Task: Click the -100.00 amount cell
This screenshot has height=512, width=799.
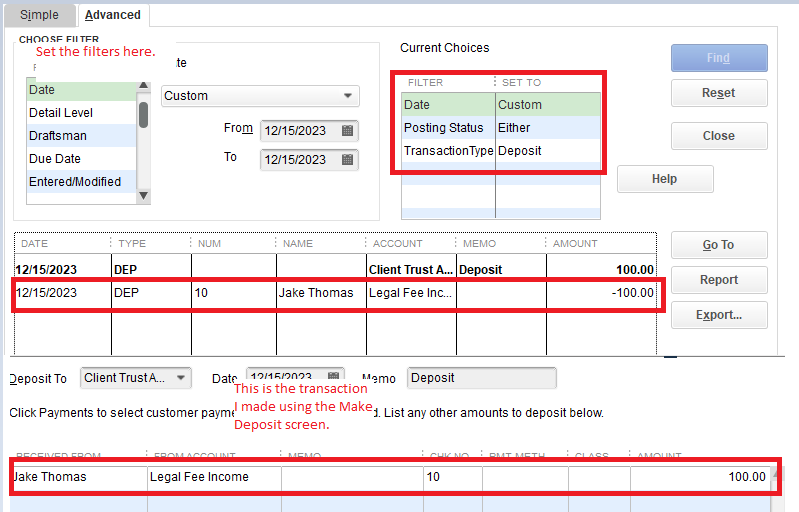Action: pyautogui.click(x=601, y=293)
